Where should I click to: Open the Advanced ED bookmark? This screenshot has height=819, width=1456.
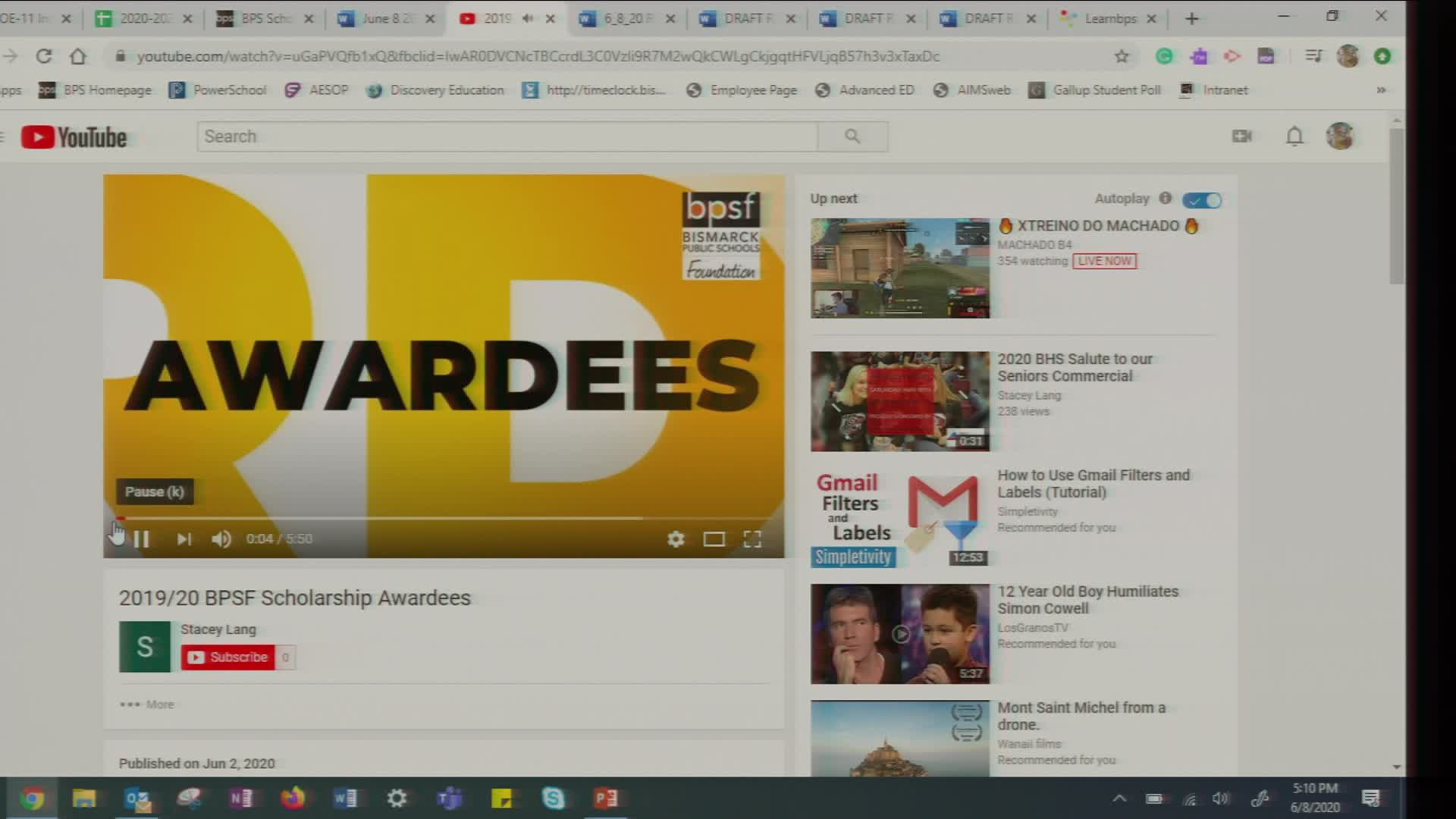coord(864,90)
